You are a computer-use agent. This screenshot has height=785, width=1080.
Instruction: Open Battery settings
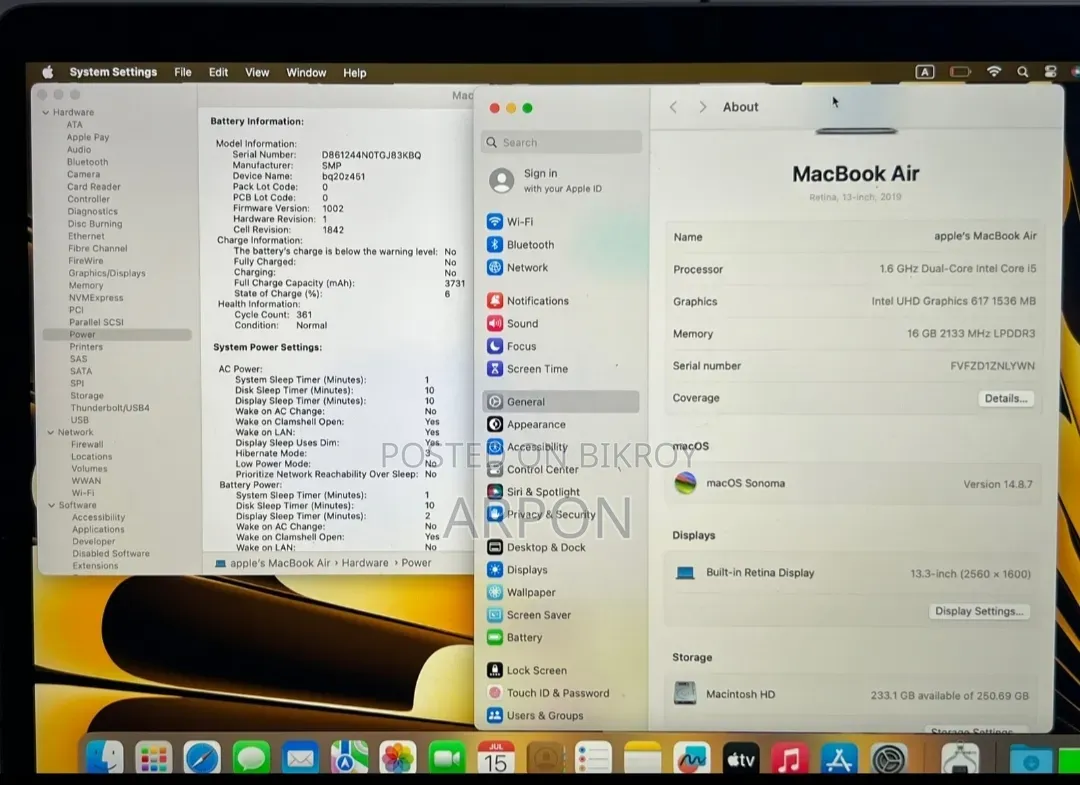(x=515, y=638)
